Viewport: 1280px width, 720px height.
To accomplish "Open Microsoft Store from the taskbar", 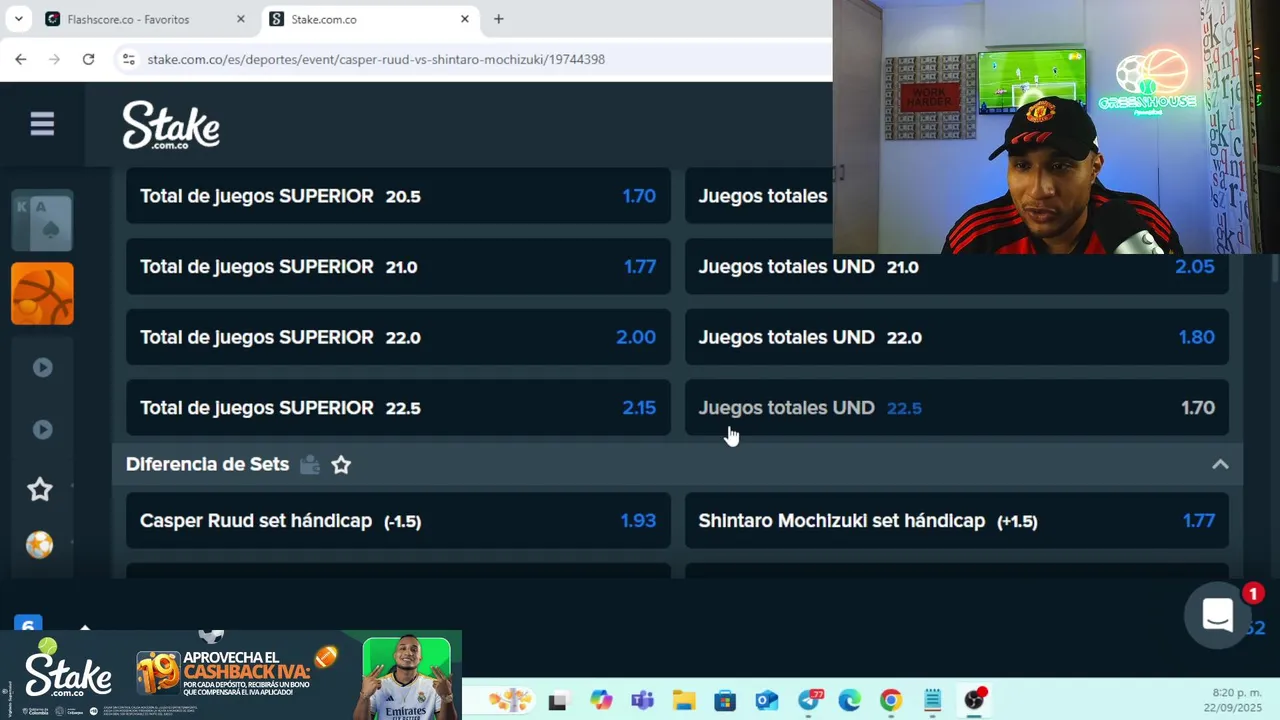I will 725,700.
